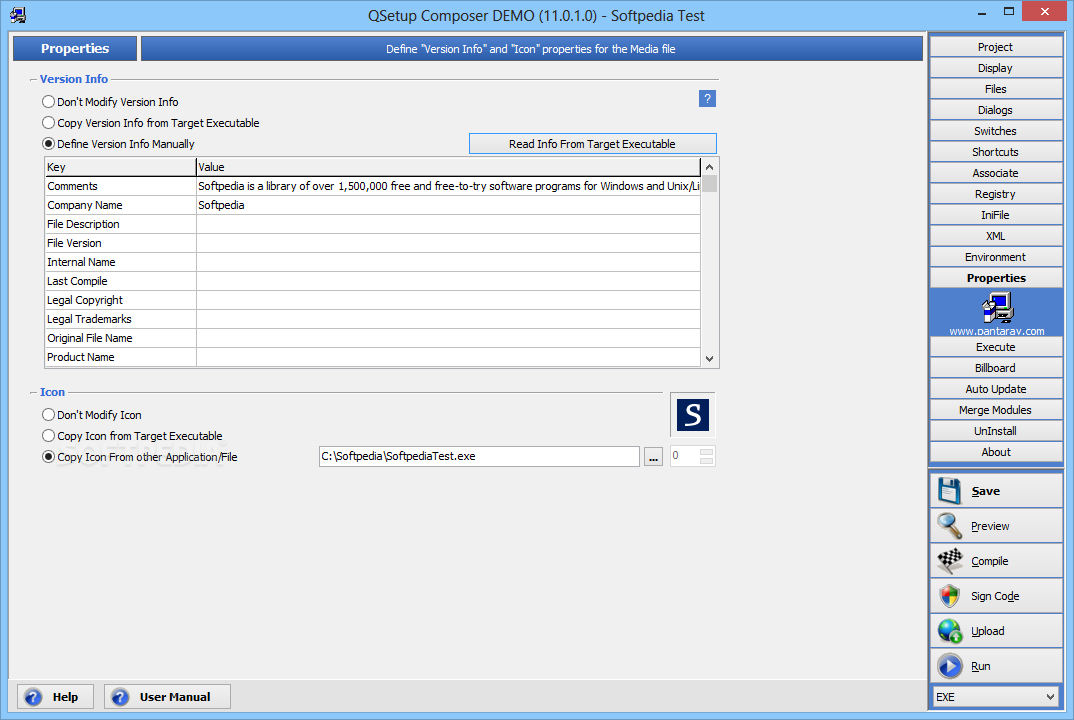Click the Help button's question mark icon
Viewport: 1074px width, 720px height.
(33, 697)
